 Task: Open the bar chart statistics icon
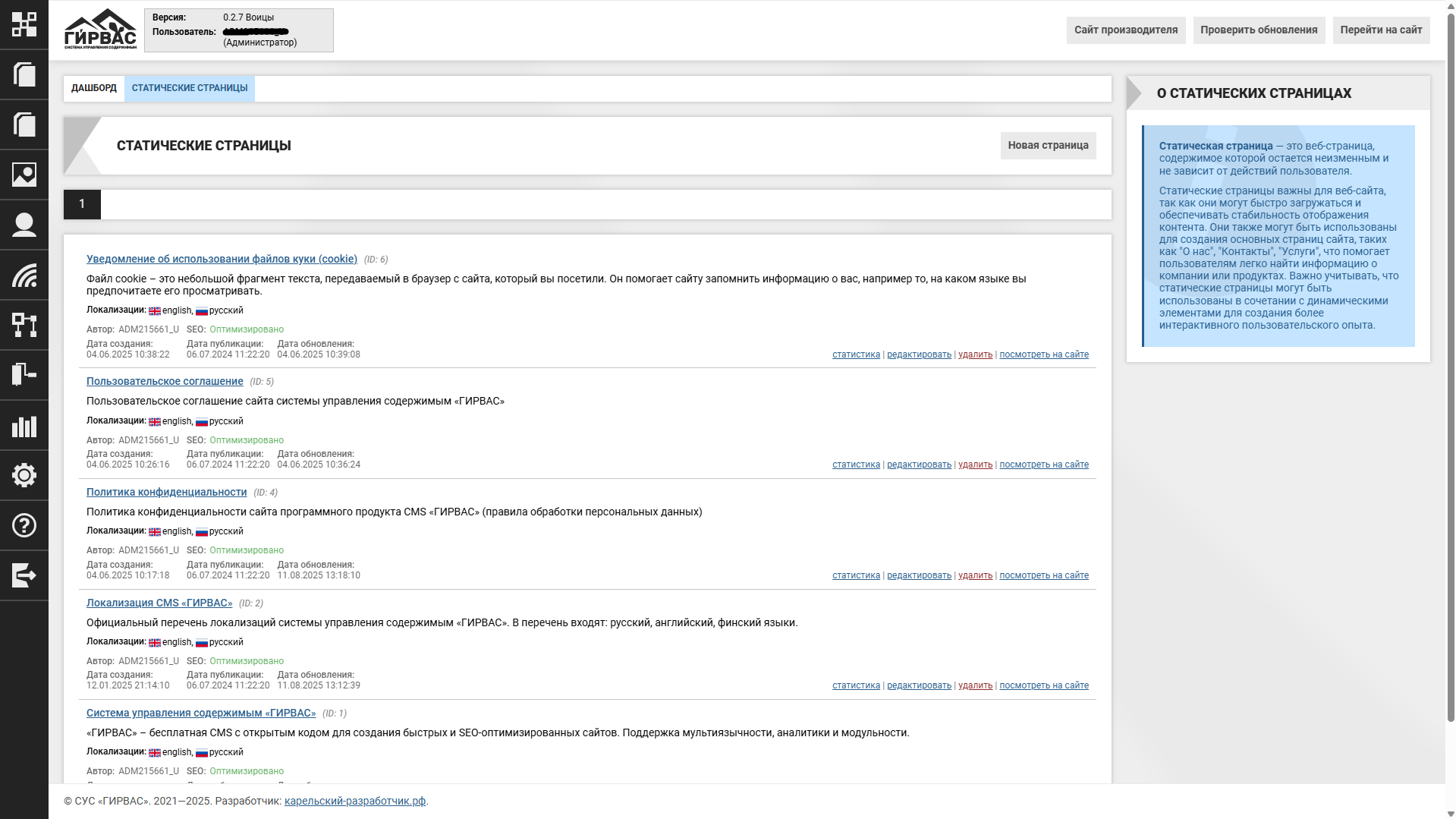24,425
